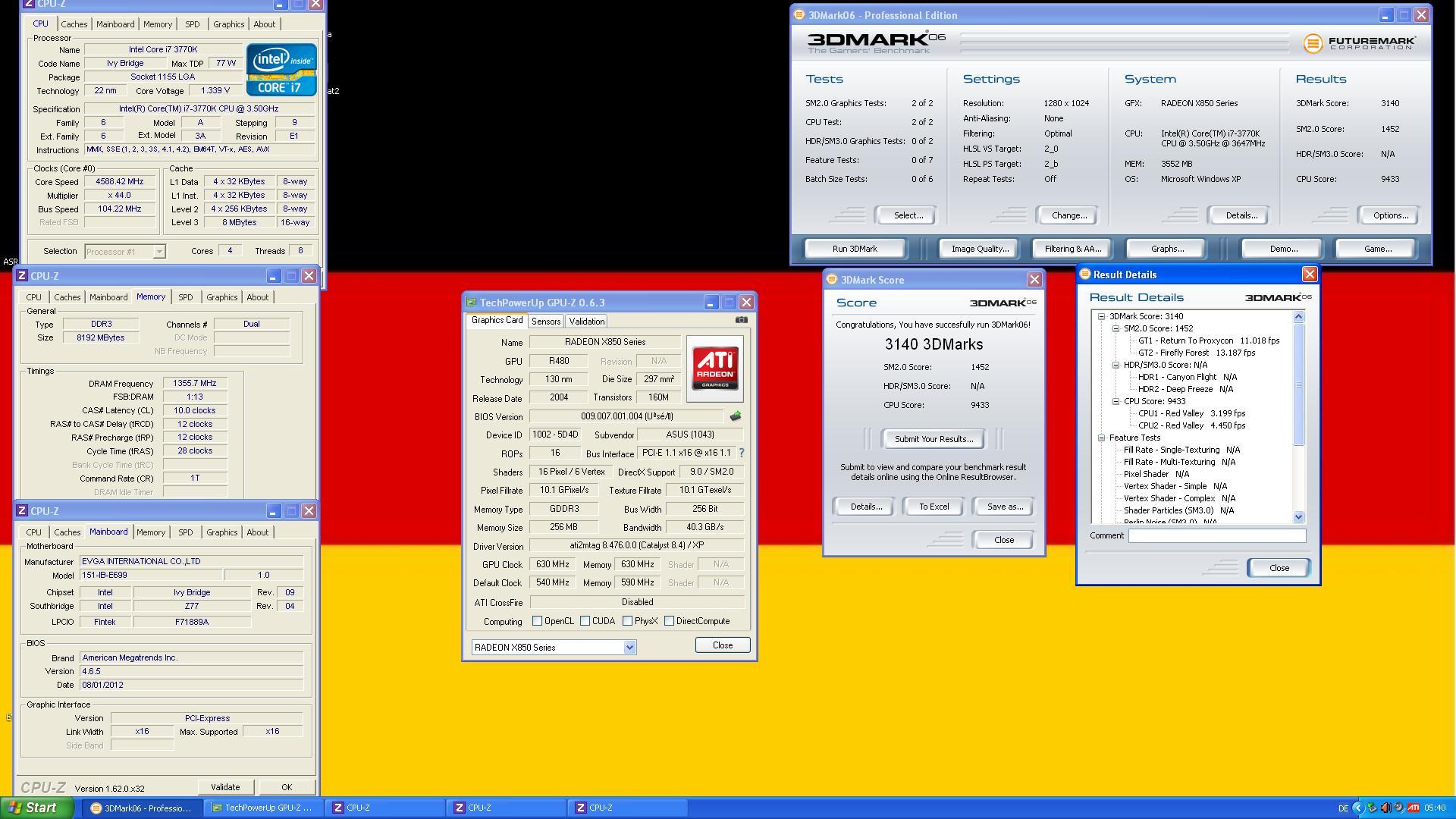The height and width of the screenshot is (819, 1456).
Task: Collapse the CPU Score: 9433 node
Action: (x=1116, y=402)
